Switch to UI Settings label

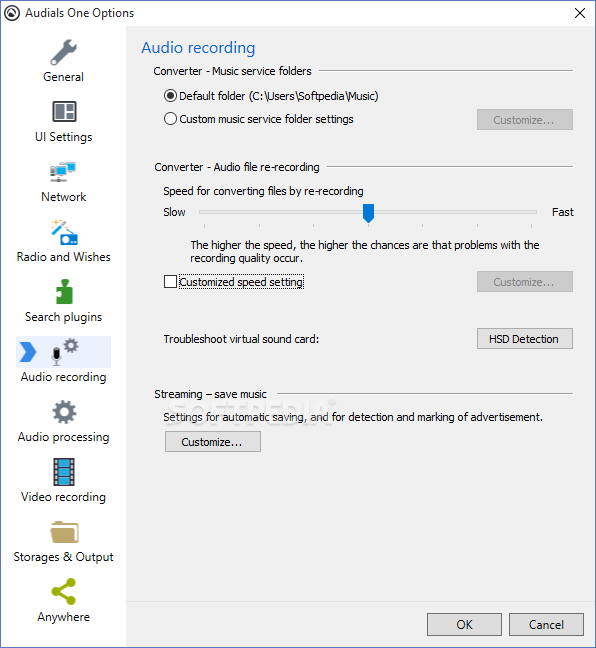click(63, 137)
